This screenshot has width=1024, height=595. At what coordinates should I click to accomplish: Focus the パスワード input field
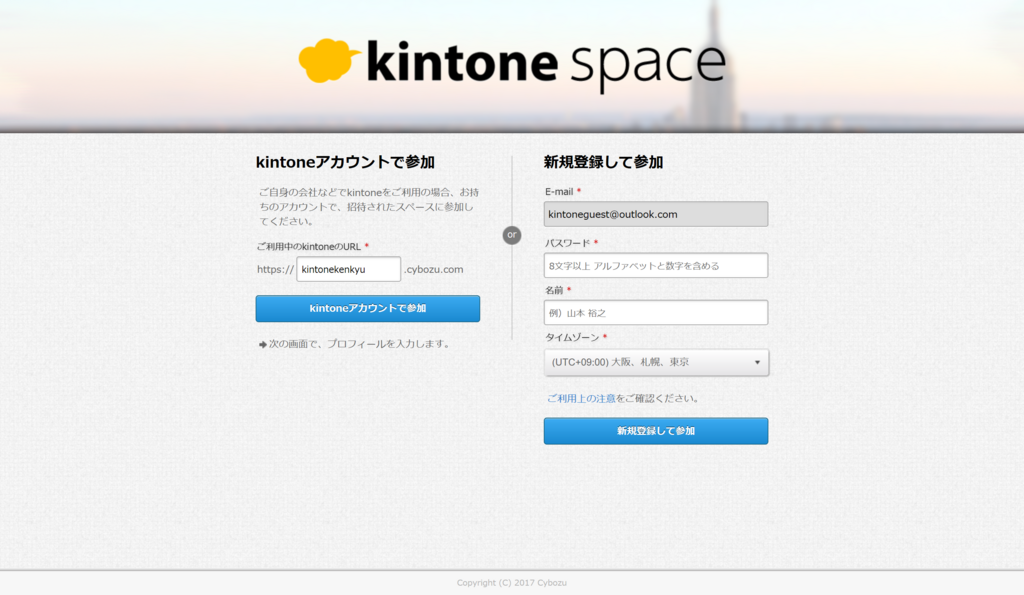[x=656, y=266]
